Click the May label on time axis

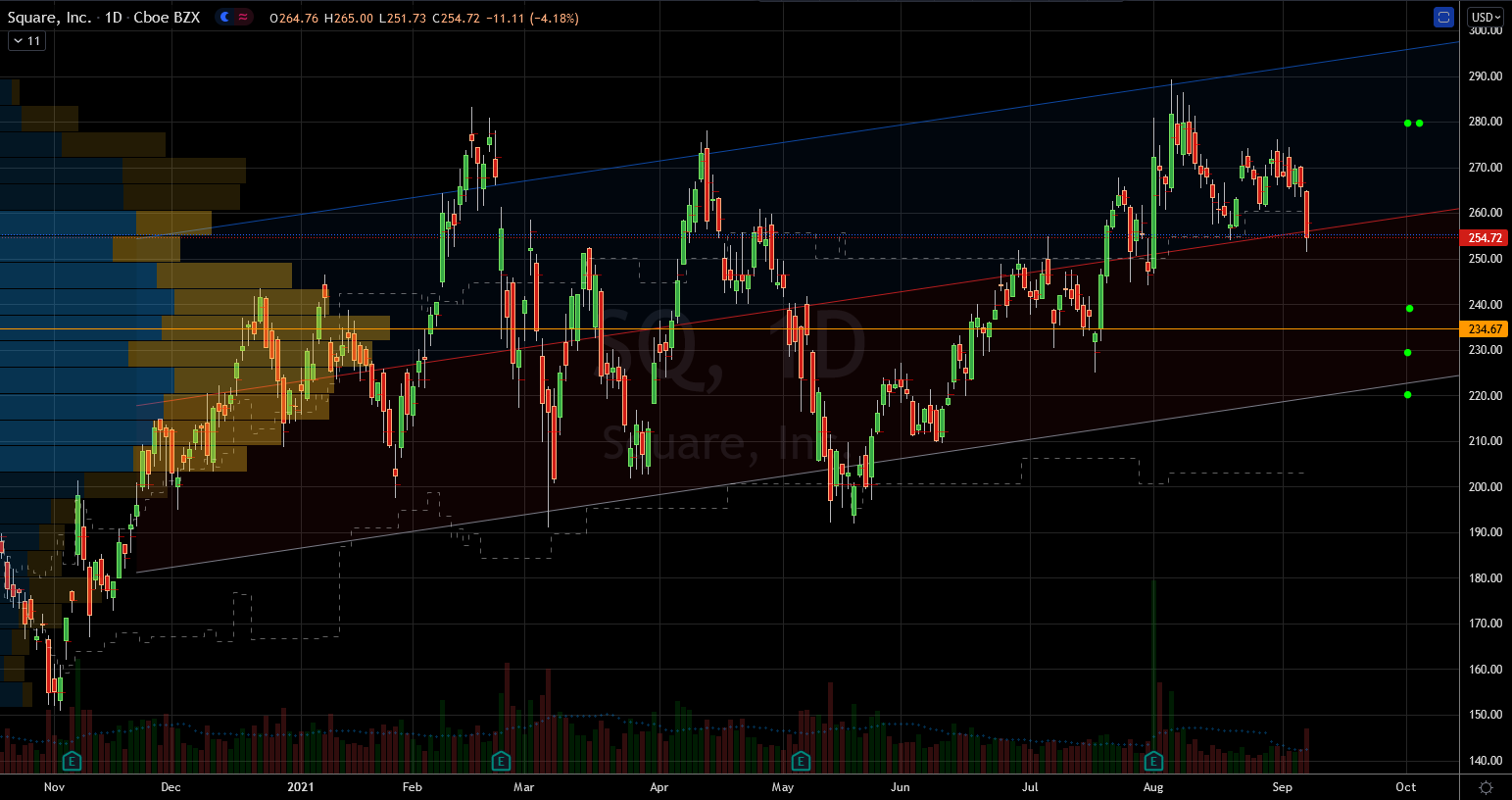pyautogui.click(x=783, y=787)
